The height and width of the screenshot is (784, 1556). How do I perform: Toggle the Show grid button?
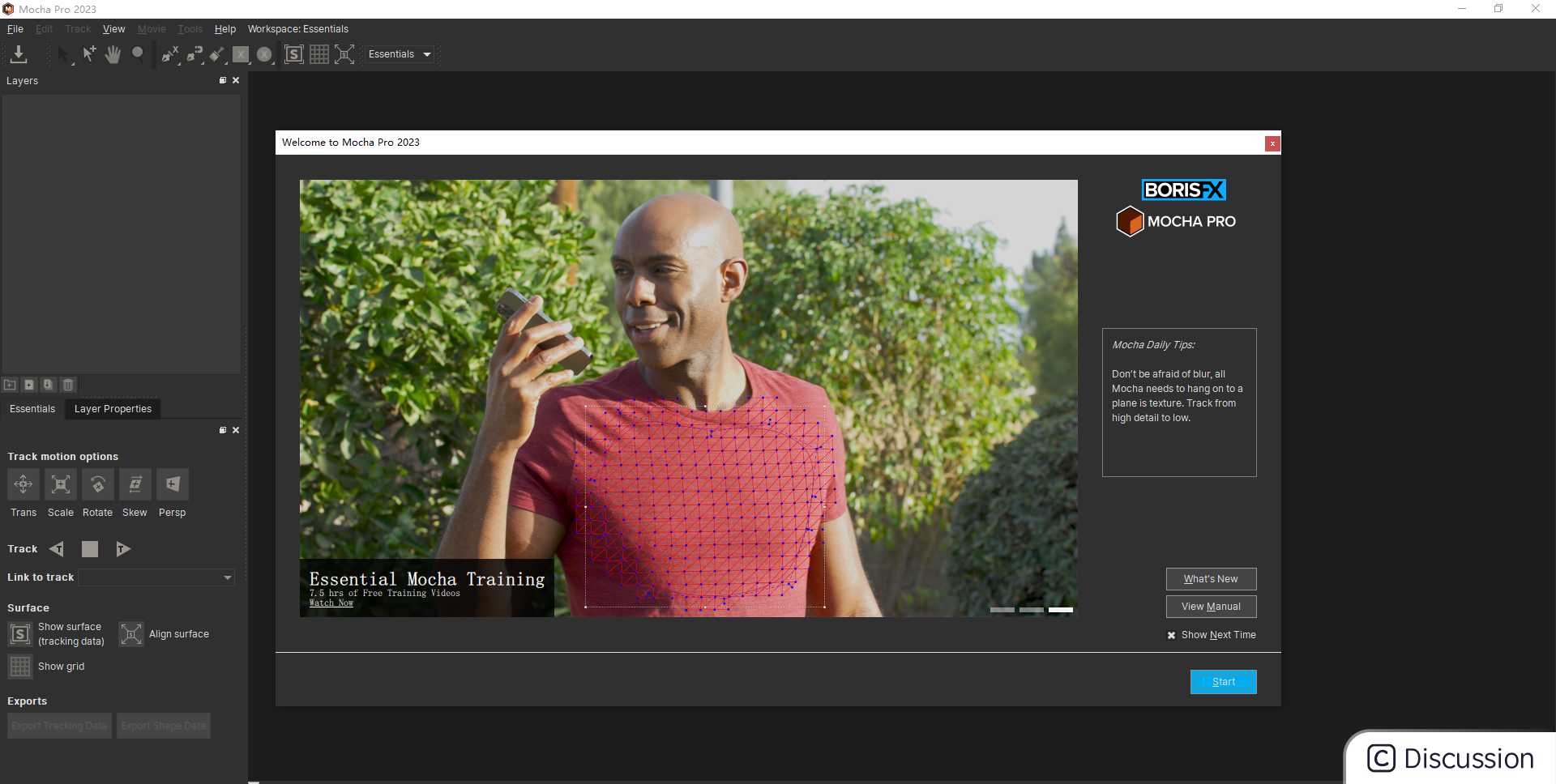(x=19, y=667)
